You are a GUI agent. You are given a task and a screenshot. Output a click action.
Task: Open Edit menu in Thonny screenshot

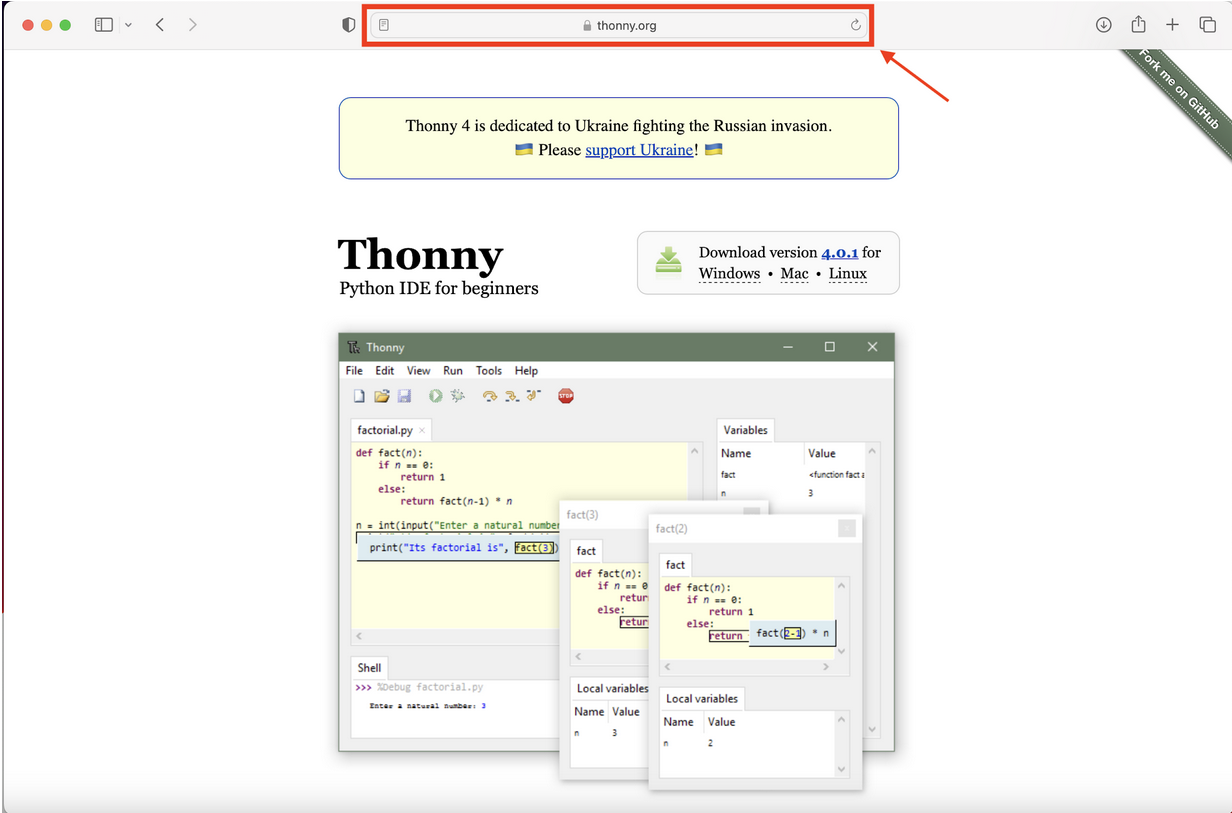click(x=385, y=370)
